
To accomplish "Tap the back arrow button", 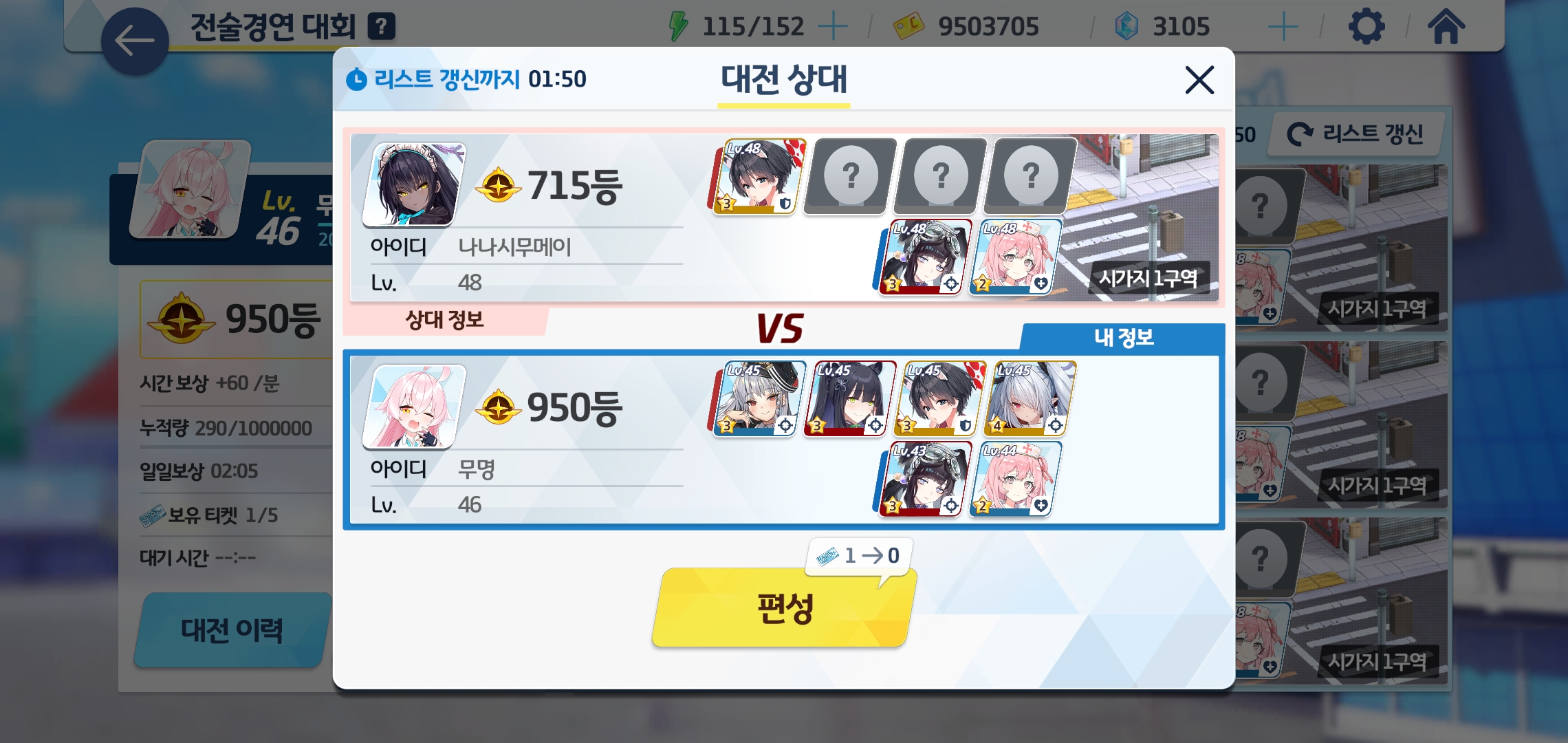I will tap(135, 41).
